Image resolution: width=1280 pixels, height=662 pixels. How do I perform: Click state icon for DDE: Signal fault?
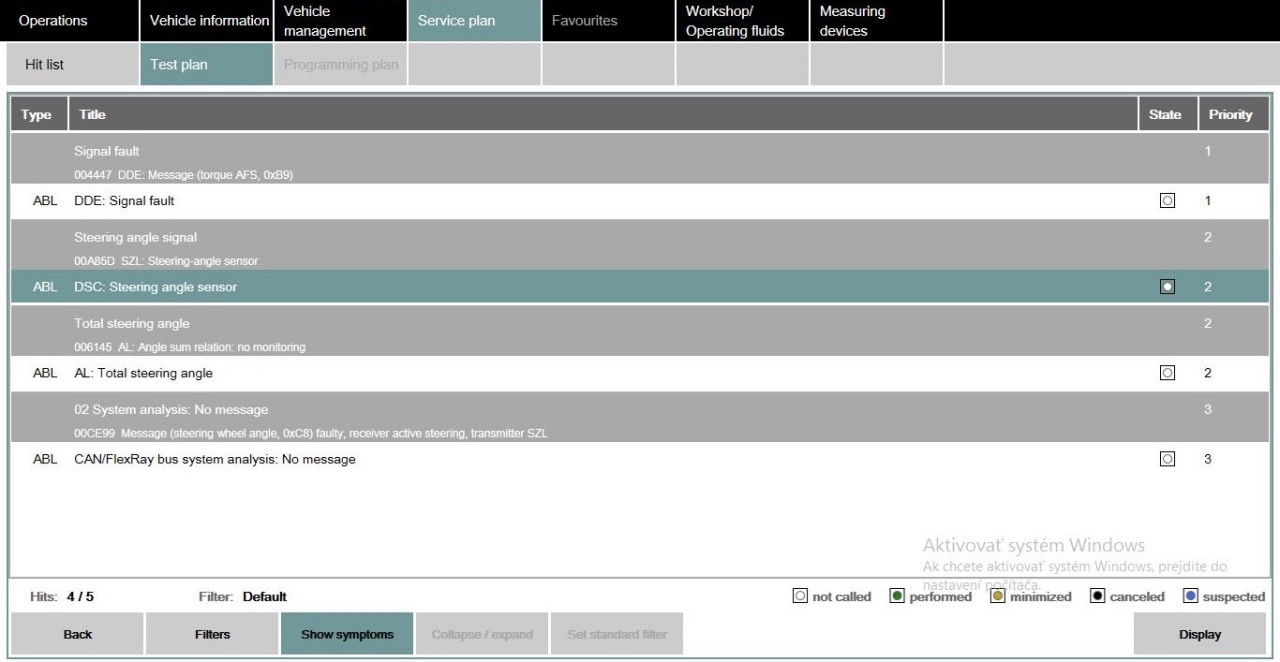(x=1166, y=201)
